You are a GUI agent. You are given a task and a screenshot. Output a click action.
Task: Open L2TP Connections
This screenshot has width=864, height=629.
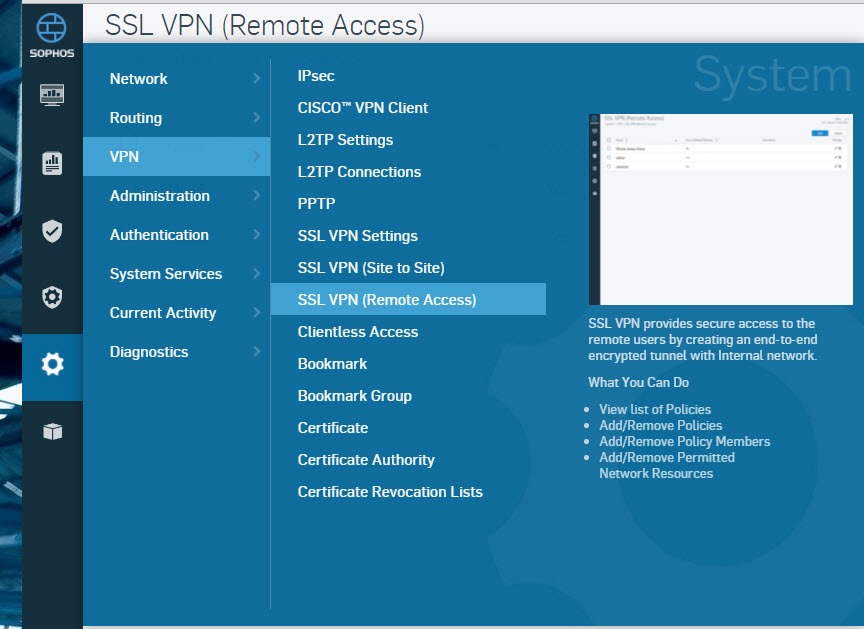click(359, 172)
